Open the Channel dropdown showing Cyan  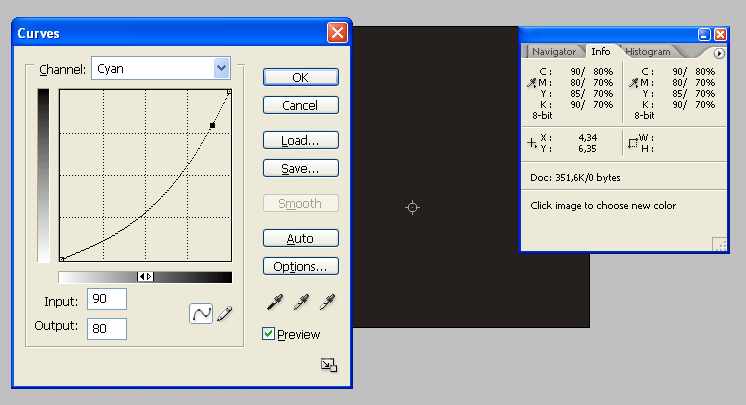[161, 69]
